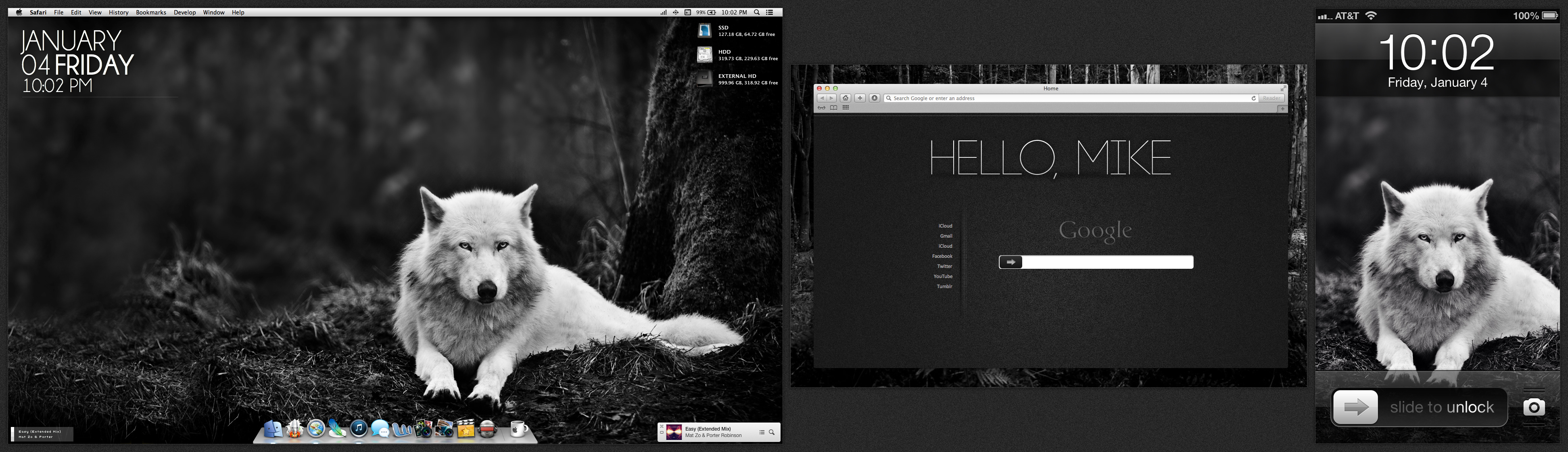Open the External HD drive icon

(704, 79)
